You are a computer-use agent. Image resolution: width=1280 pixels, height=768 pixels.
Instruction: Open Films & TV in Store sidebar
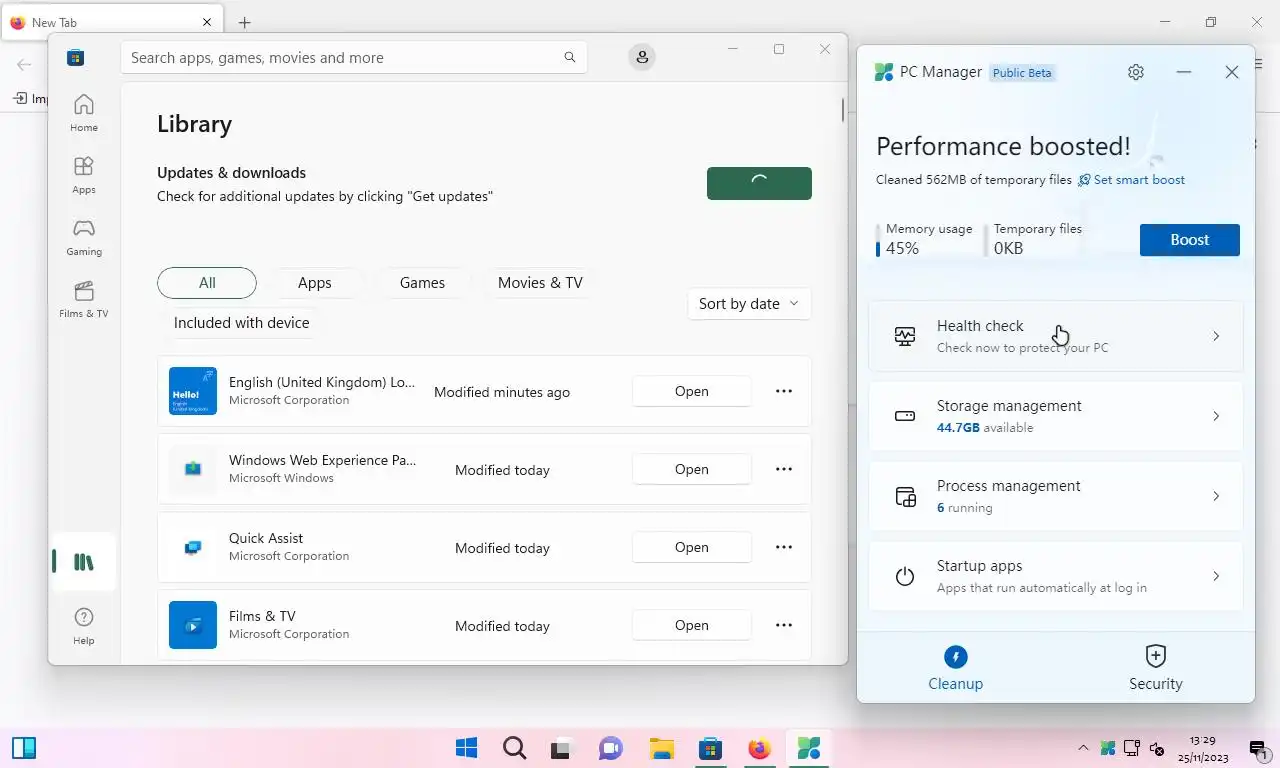tap(84, 298)
